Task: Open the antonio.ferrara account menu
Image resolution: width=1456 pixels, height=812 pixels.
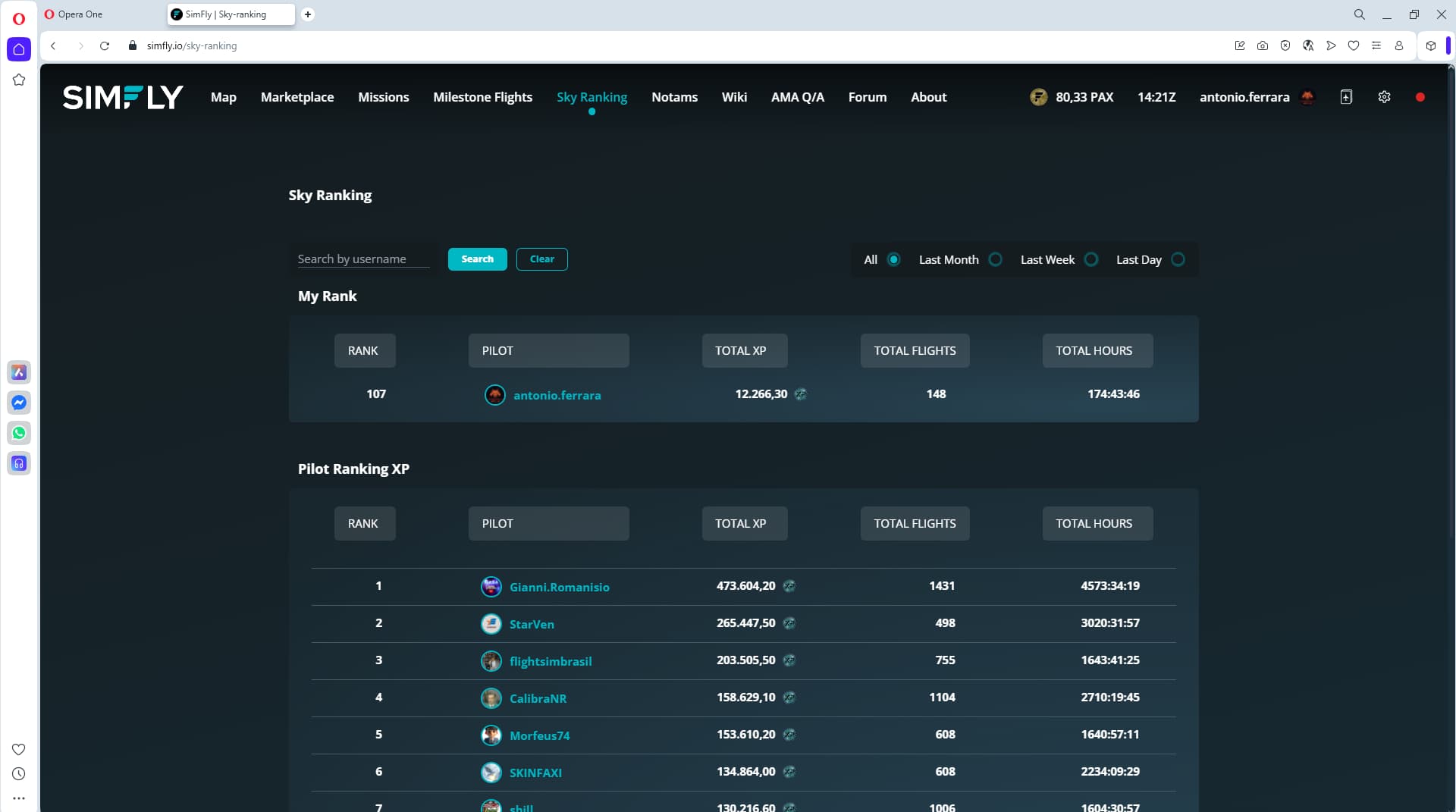Action: [x=1244, y=97]
